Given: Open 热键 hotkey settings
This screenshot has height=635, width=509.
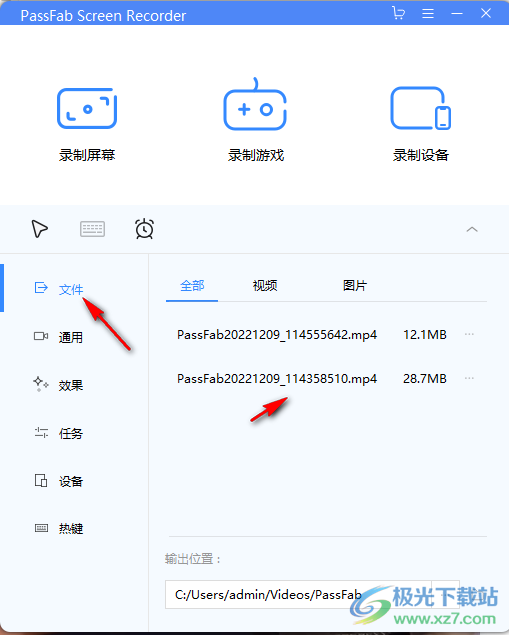Looking at the screenshot, I should click(71, 528).
